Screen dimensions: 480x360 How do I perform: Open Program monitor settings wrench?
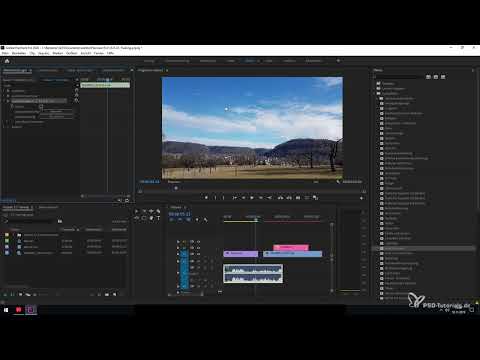click(338, 182)
